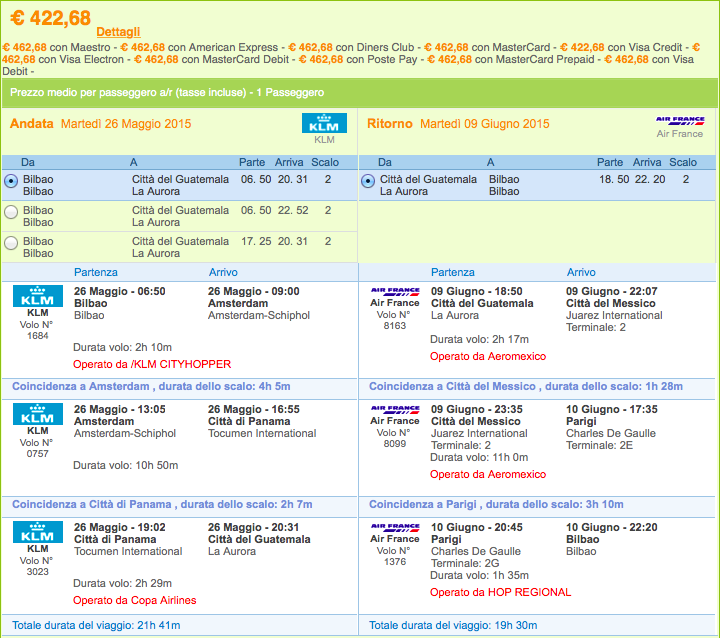Click the Scalo column header in Andata table

(x=325, y=162)
